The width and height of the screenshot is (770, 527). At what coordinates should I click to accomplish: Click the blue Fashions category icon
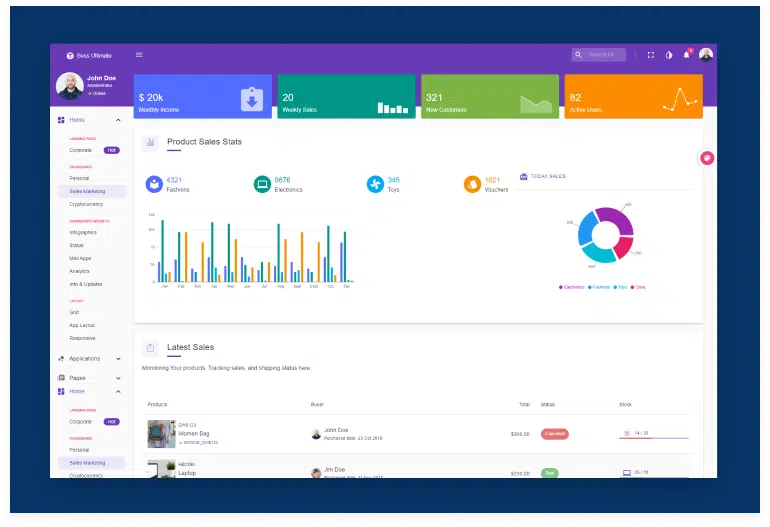(x=154, y=184)
